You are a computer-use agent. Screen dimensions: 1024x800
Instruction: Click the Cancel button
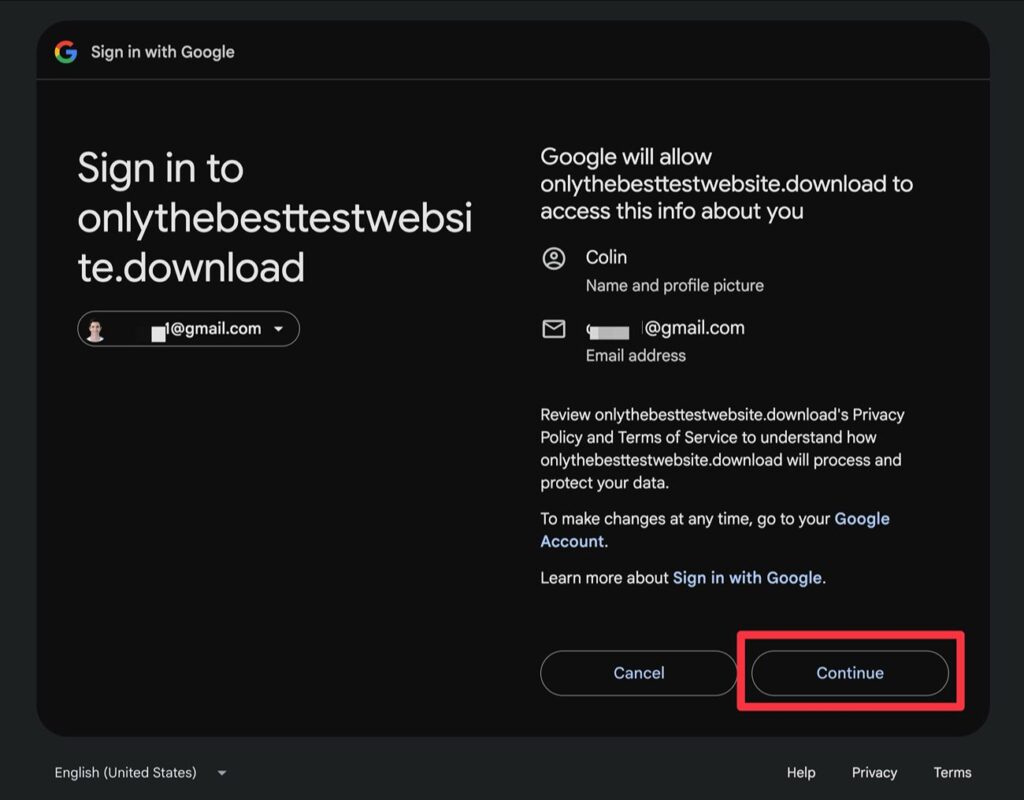639,673
